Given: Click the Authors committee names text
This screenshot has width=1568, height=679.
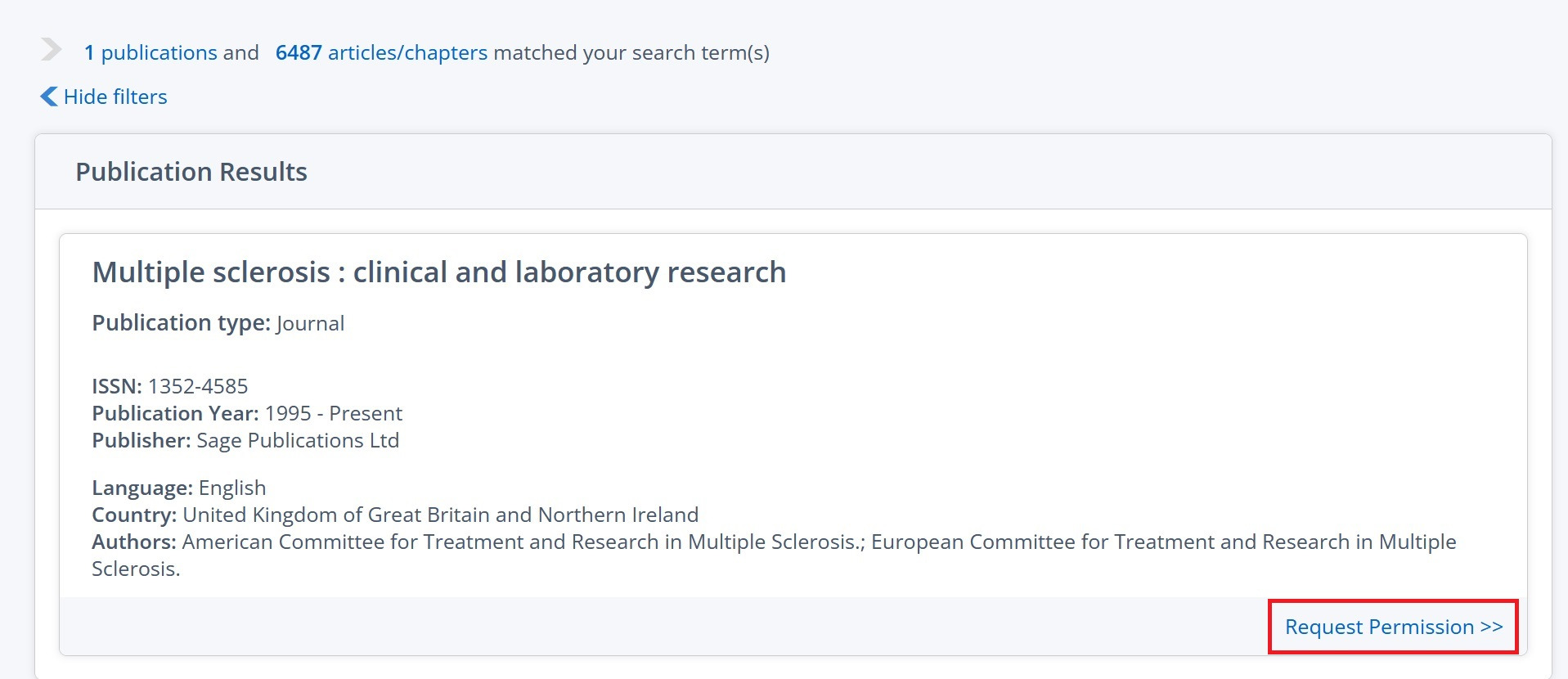Looking at the screenshot, I should click(818, 542).
